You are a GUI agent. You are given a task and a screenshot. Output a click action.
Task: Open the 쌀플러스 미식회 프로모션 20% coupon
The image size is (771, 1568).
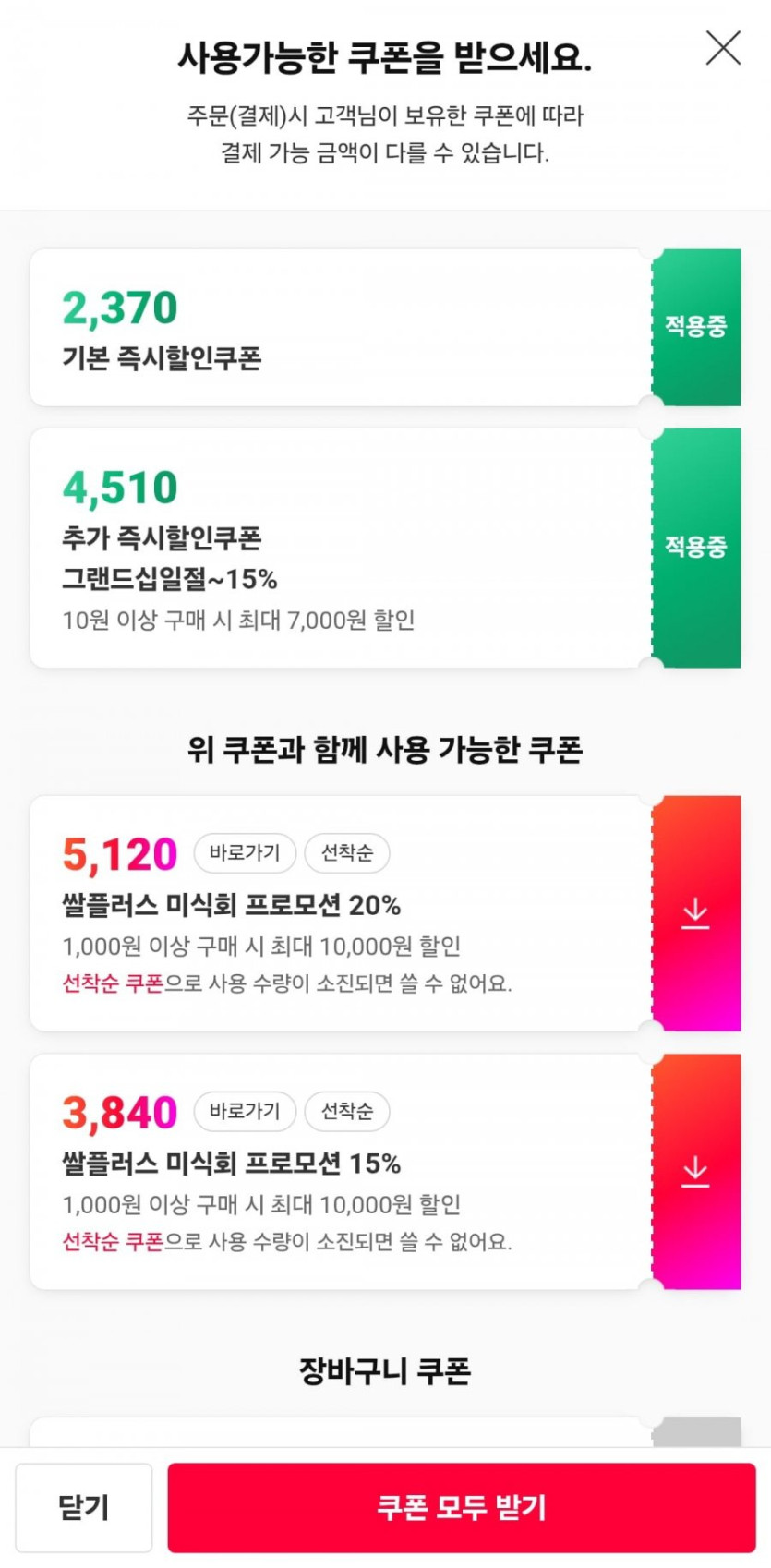[x=231, y=905]
